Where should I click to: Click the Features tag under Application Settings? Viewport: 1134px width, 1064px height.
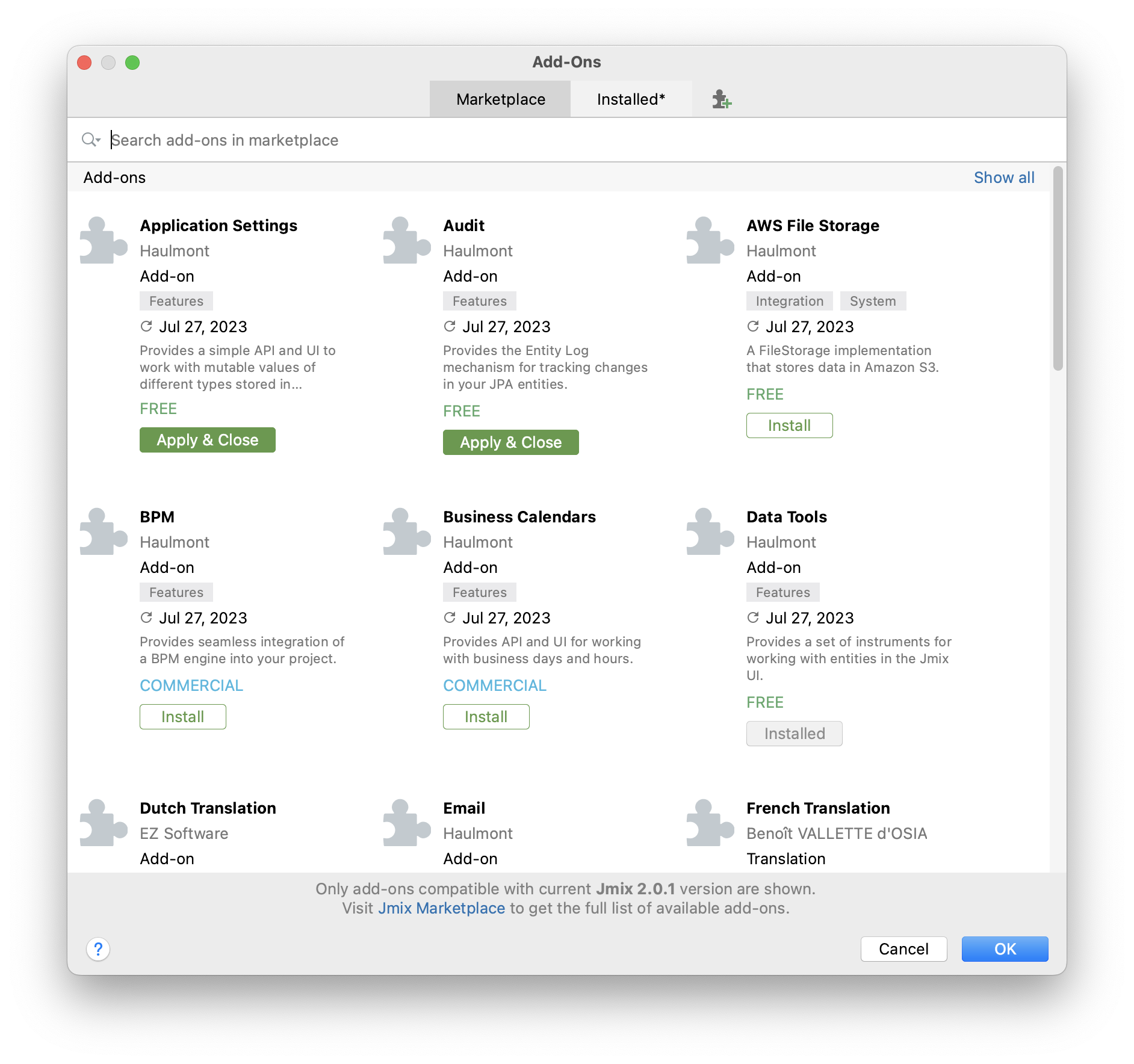(x=176, y=301)
